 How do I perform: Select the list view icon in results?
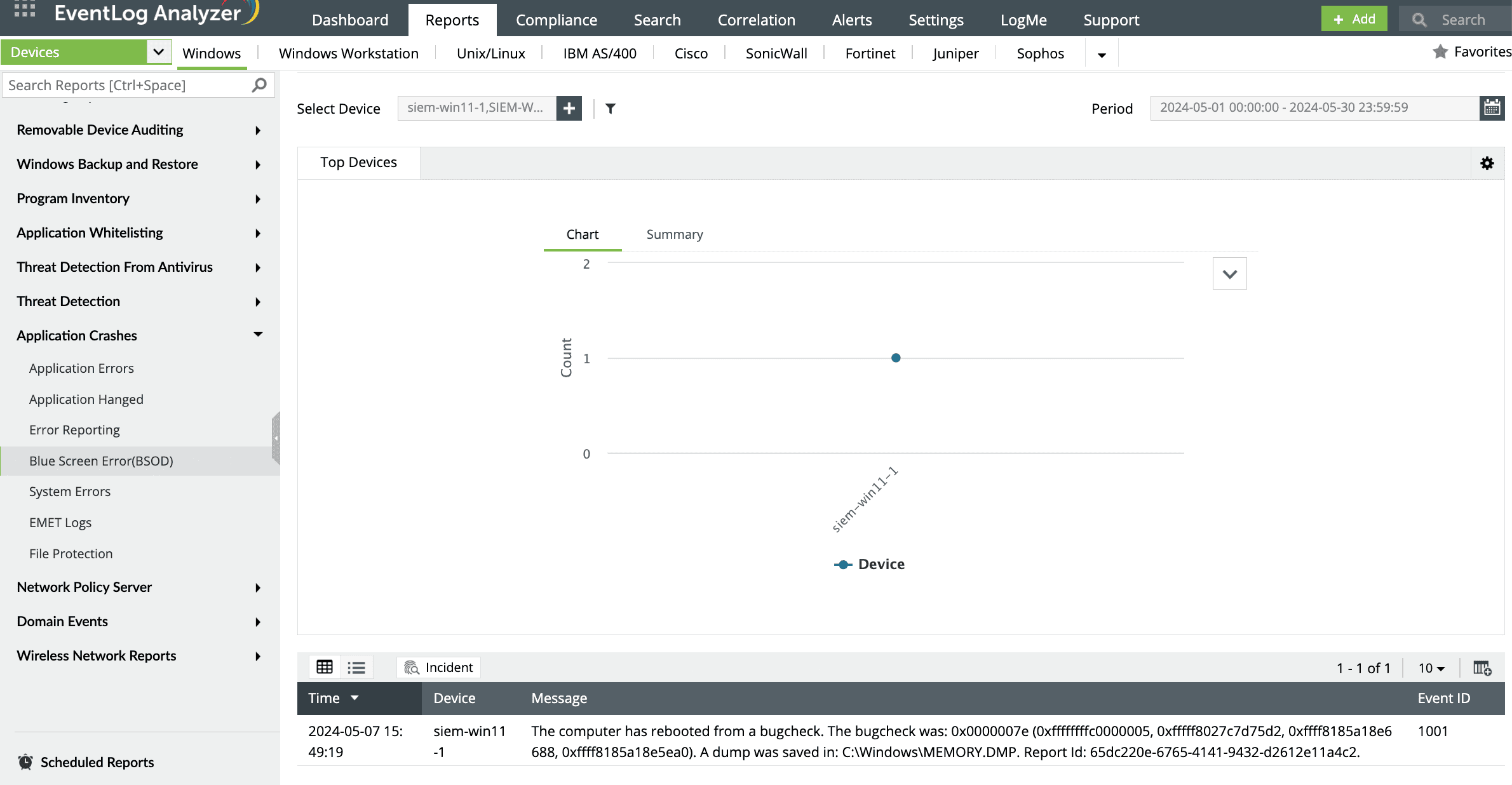(x=356, y=667)
